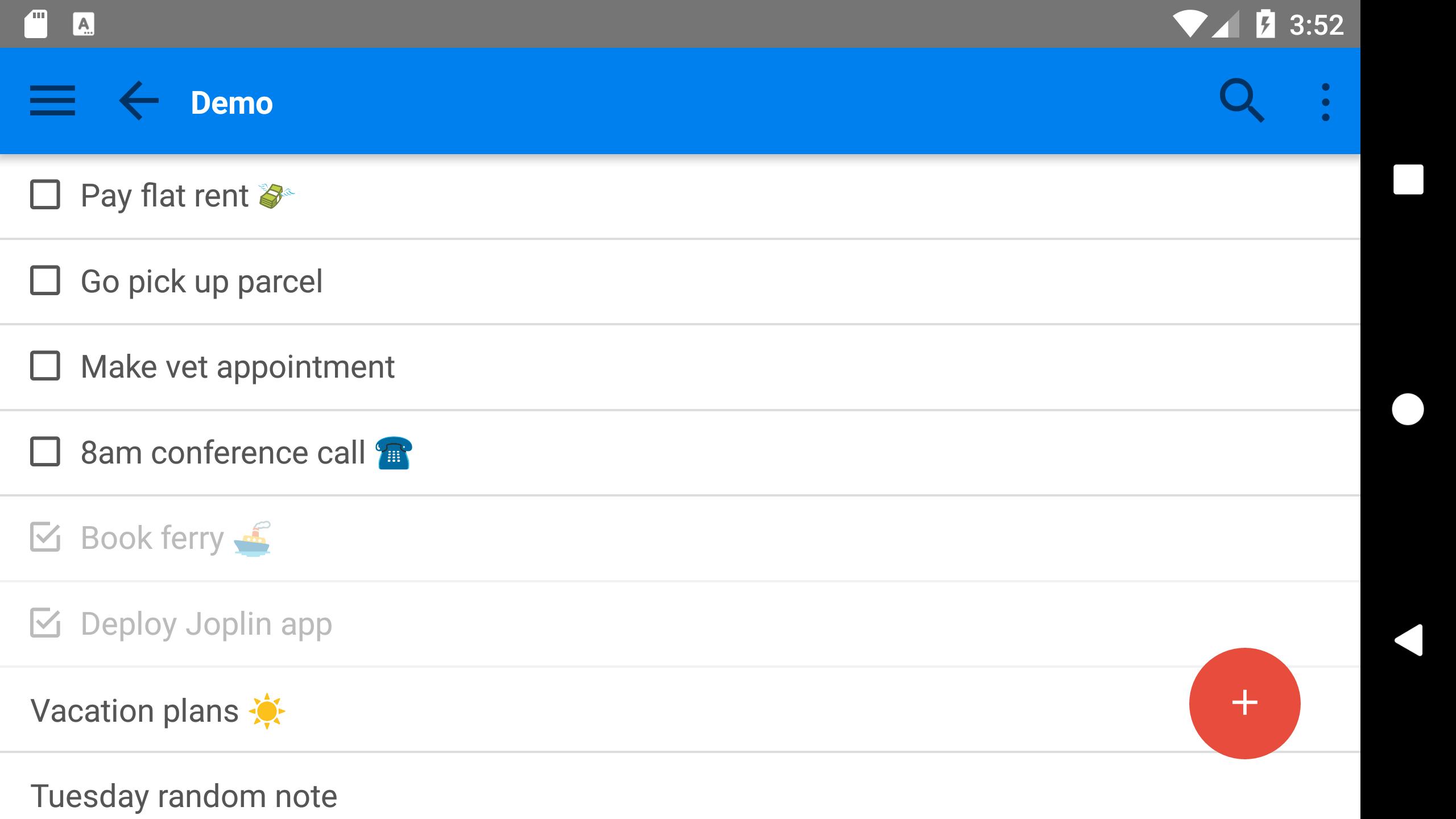Open the Go pick up parcel item text
The image size is (1456, 819).
pyautogui.click(x=201, y=282)
